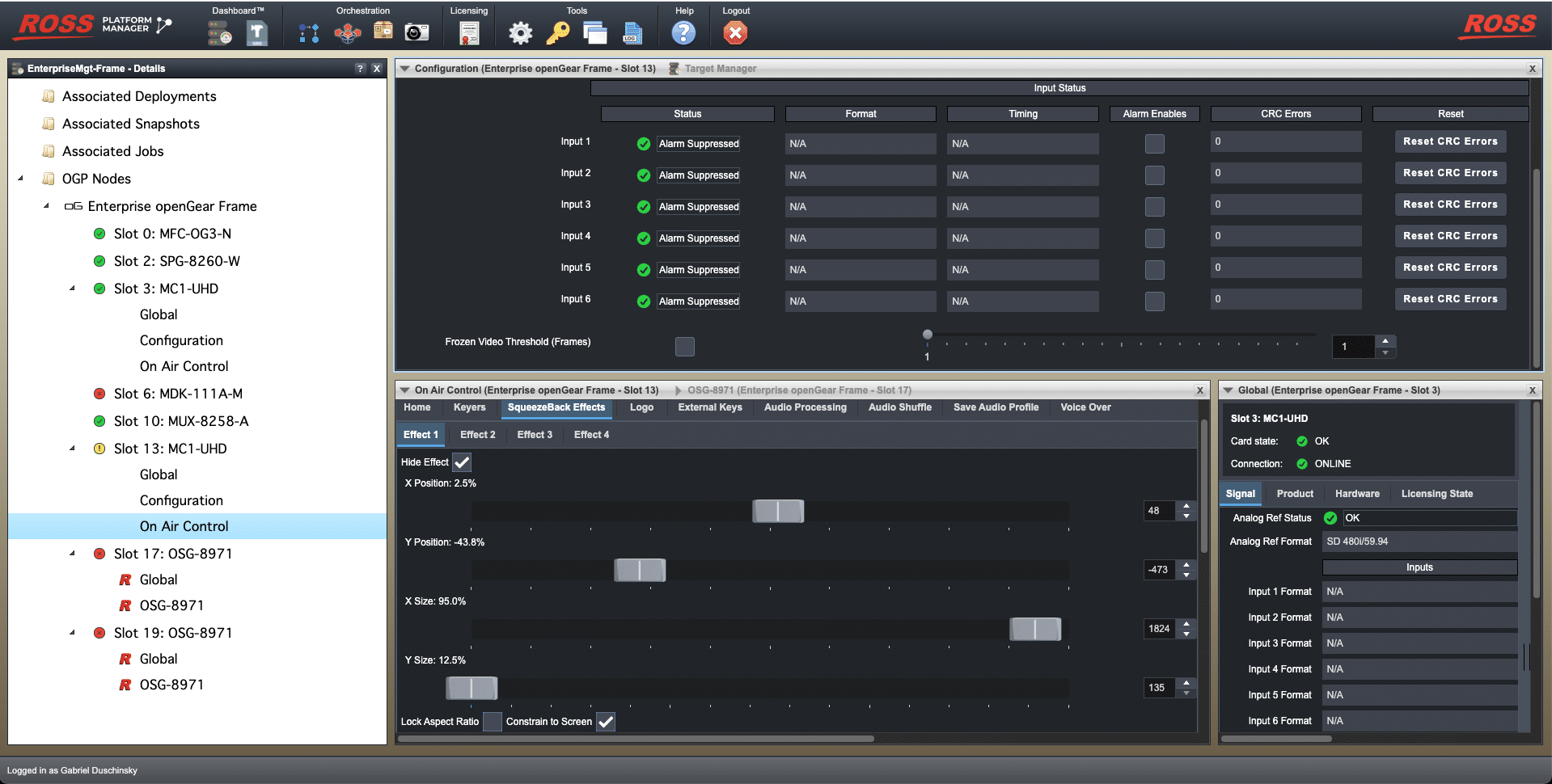Open the Audio Processing tab
1552x784 pixels.
806,407
